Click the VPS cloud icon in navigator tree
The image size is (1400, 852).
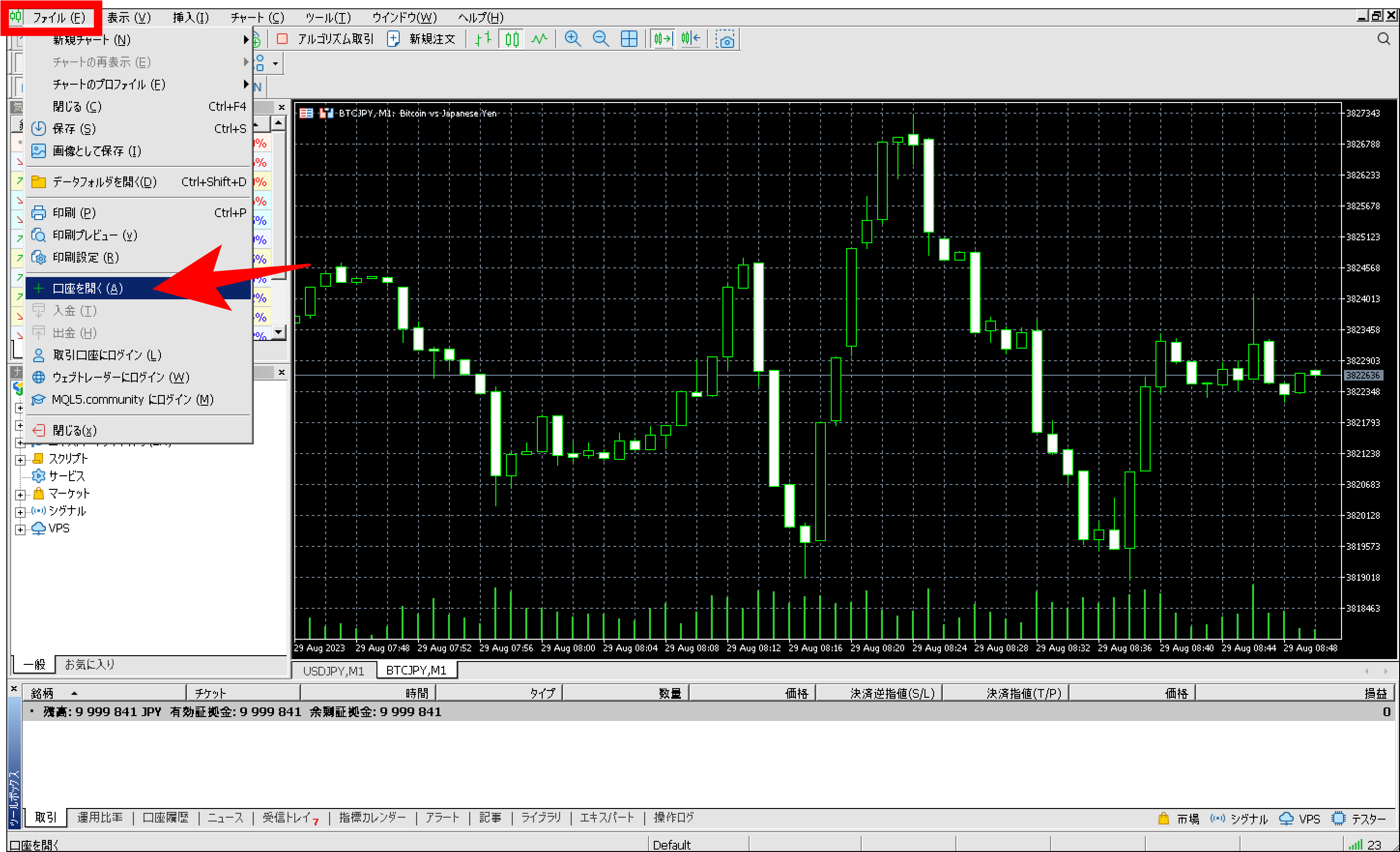pyautogui.click(x=38, y=528)
